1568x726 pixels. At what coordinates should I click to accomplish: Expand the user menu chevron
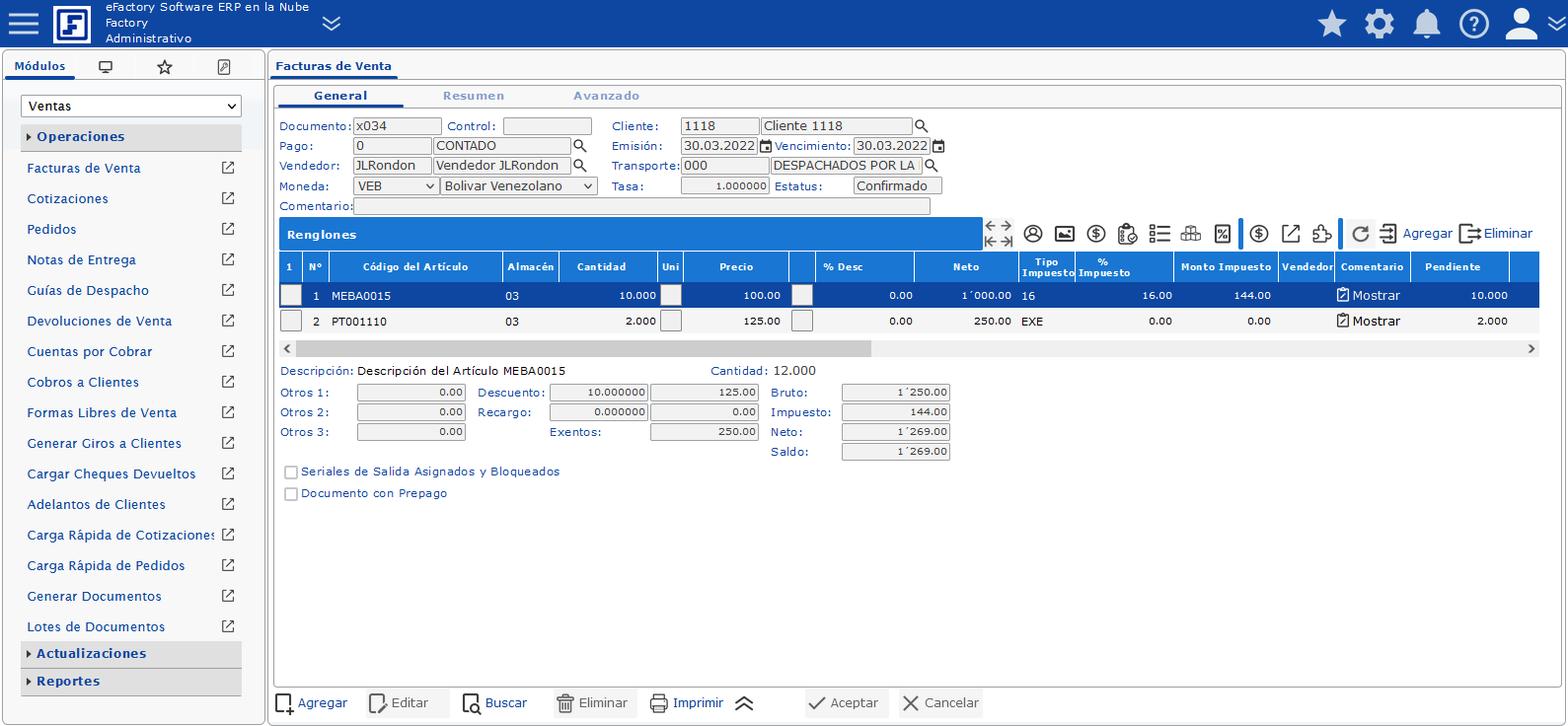tap(1556, 24)
